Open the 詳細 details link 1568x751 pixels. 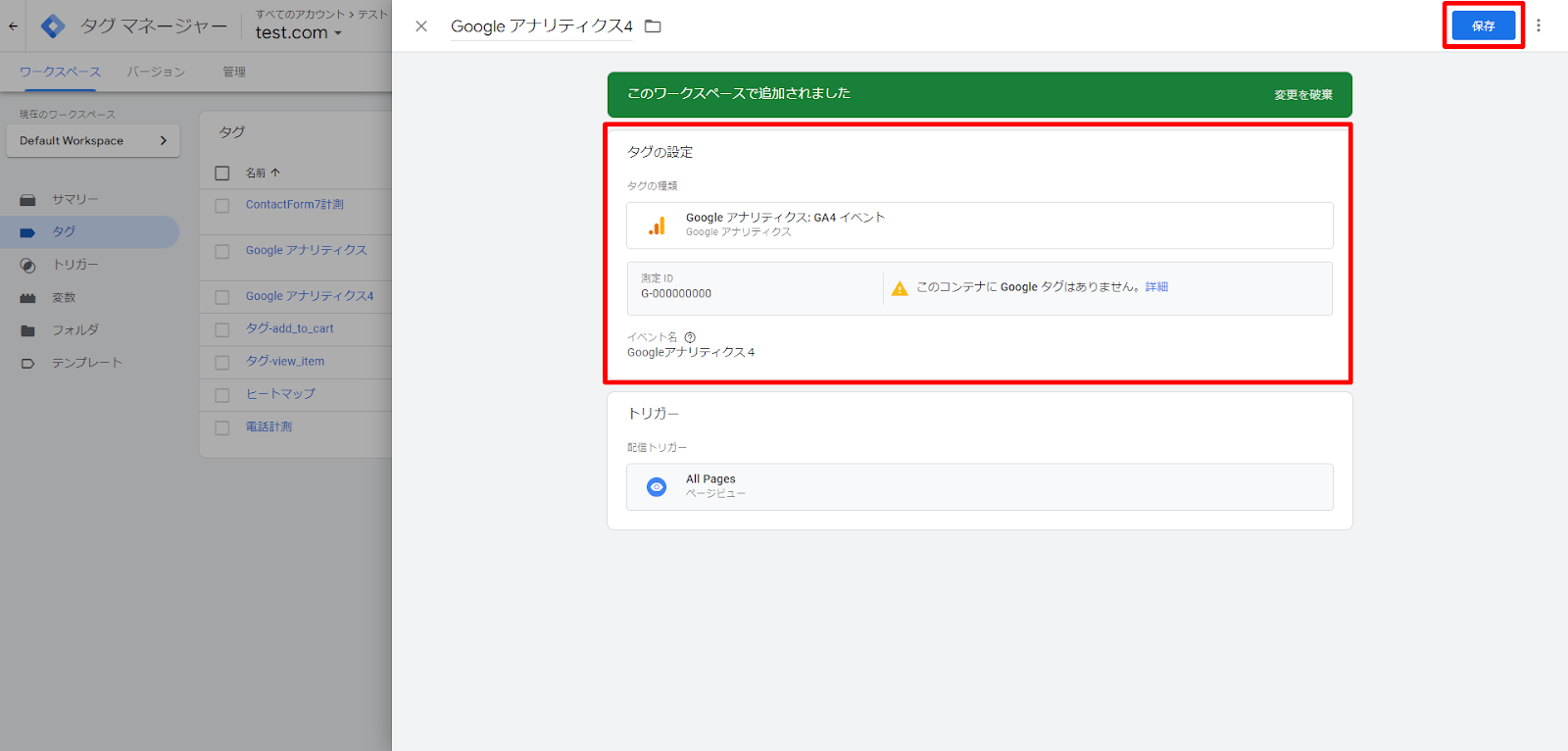1156,287
